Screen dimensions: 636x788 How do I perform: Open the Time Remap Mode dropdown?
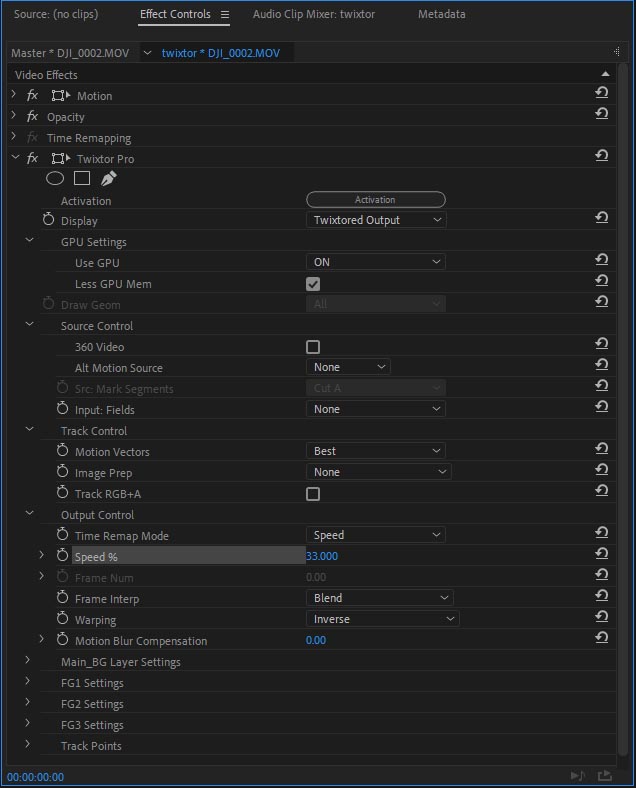[376, 535]
